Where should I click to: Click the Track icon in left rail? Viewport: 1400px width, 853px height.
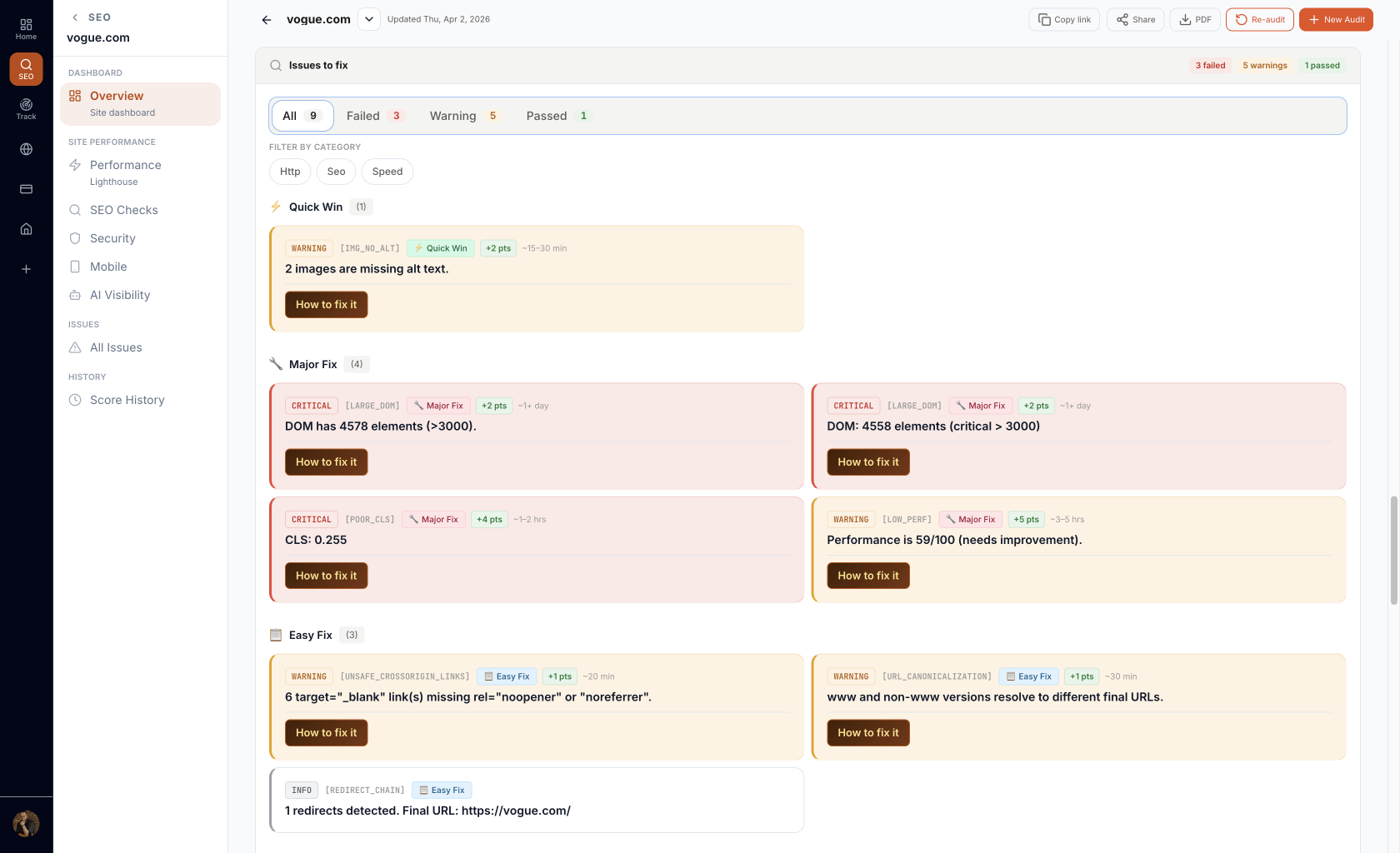click(26, 109)
